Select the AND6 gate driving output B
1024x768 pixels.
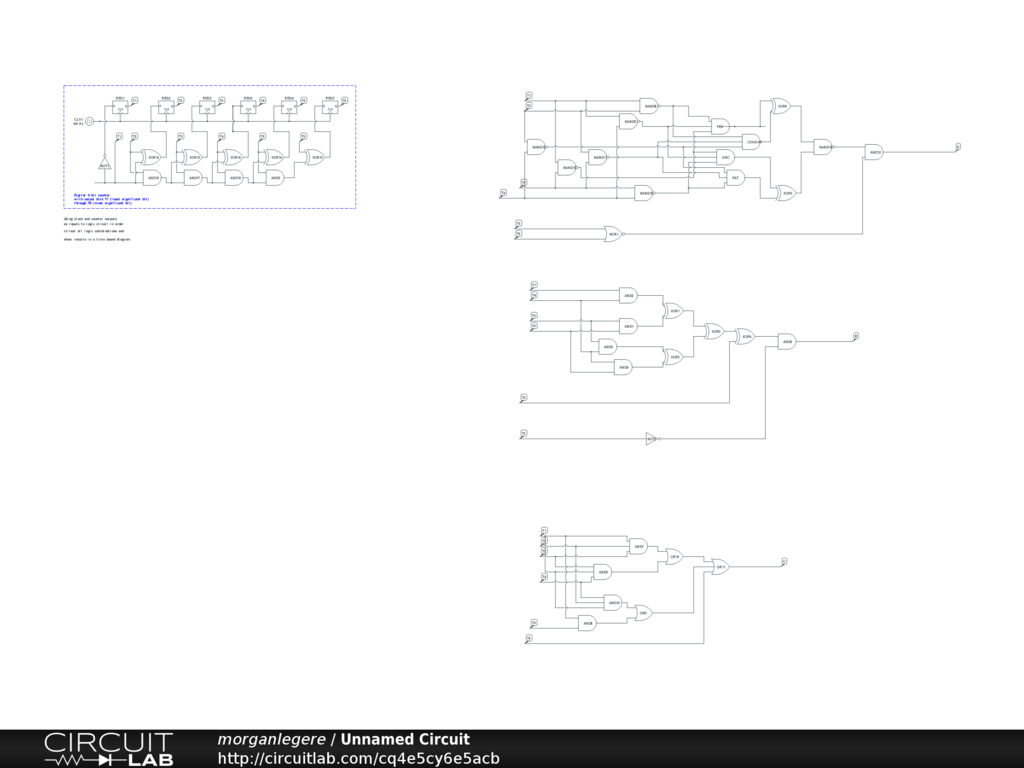pos(787,342)
